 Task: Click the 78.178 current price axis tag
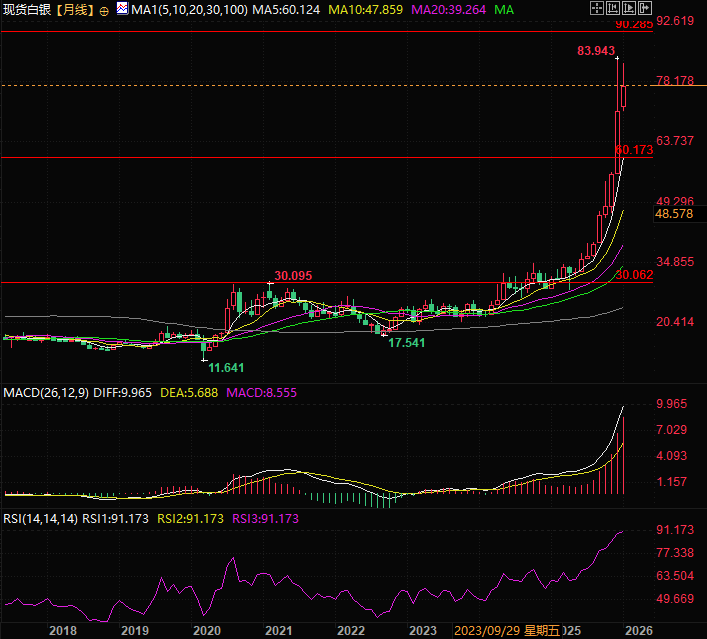pyautogui.click(x=675, y=80)
